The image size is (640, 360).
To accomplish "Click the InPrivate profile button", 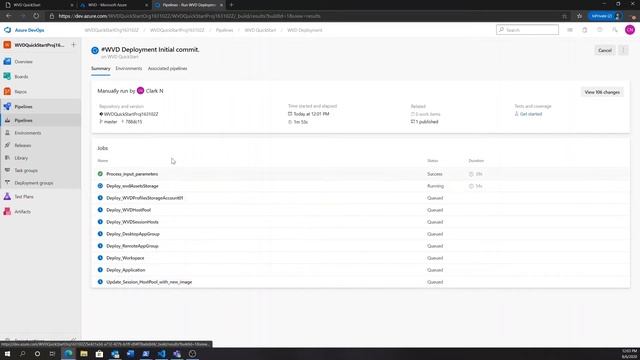I will point(606,16).
